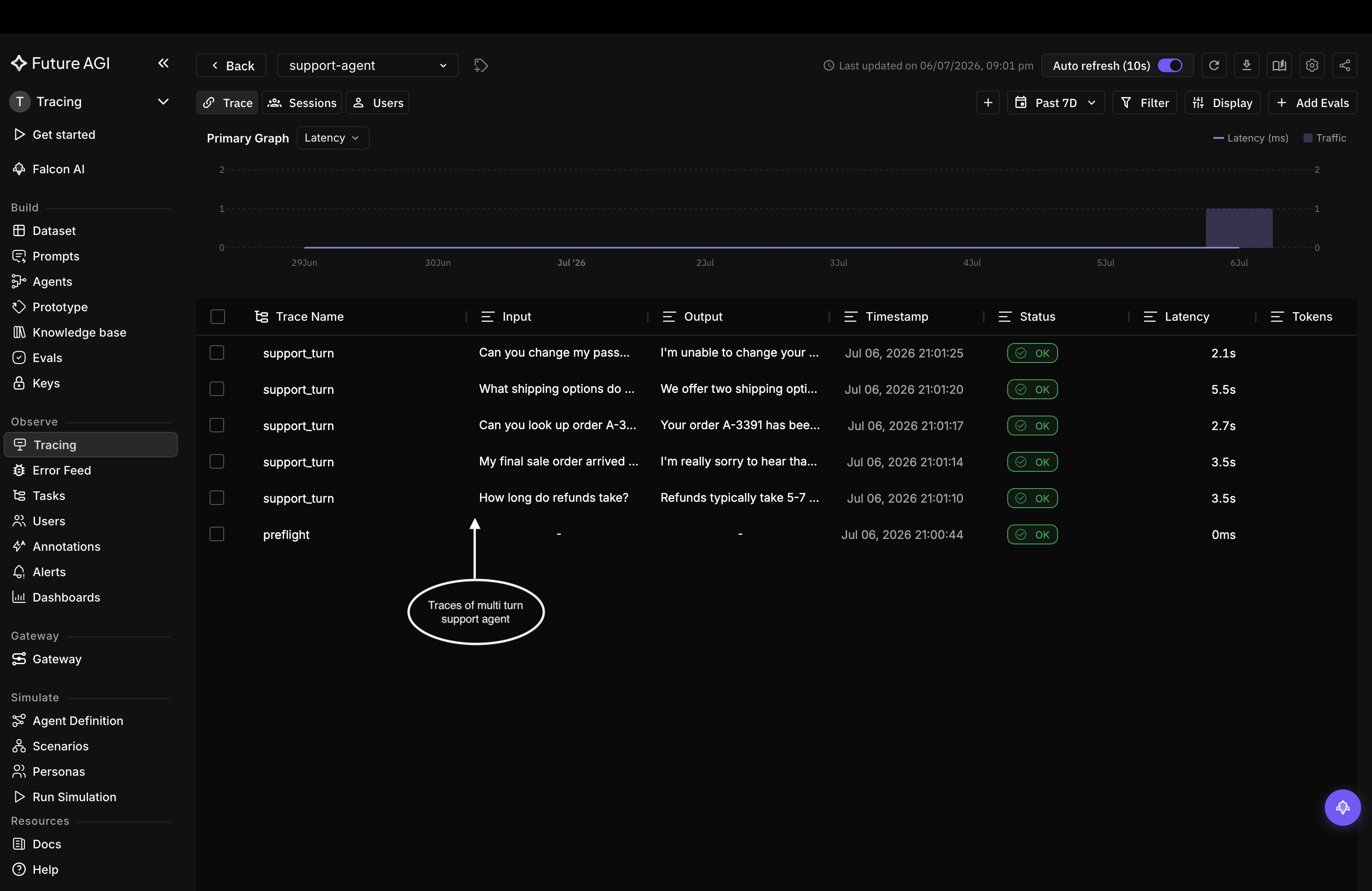Open the Past 7D date range dropdown
The width and height of the screenshot is (1372, 891).
[x=1055, y=103]
